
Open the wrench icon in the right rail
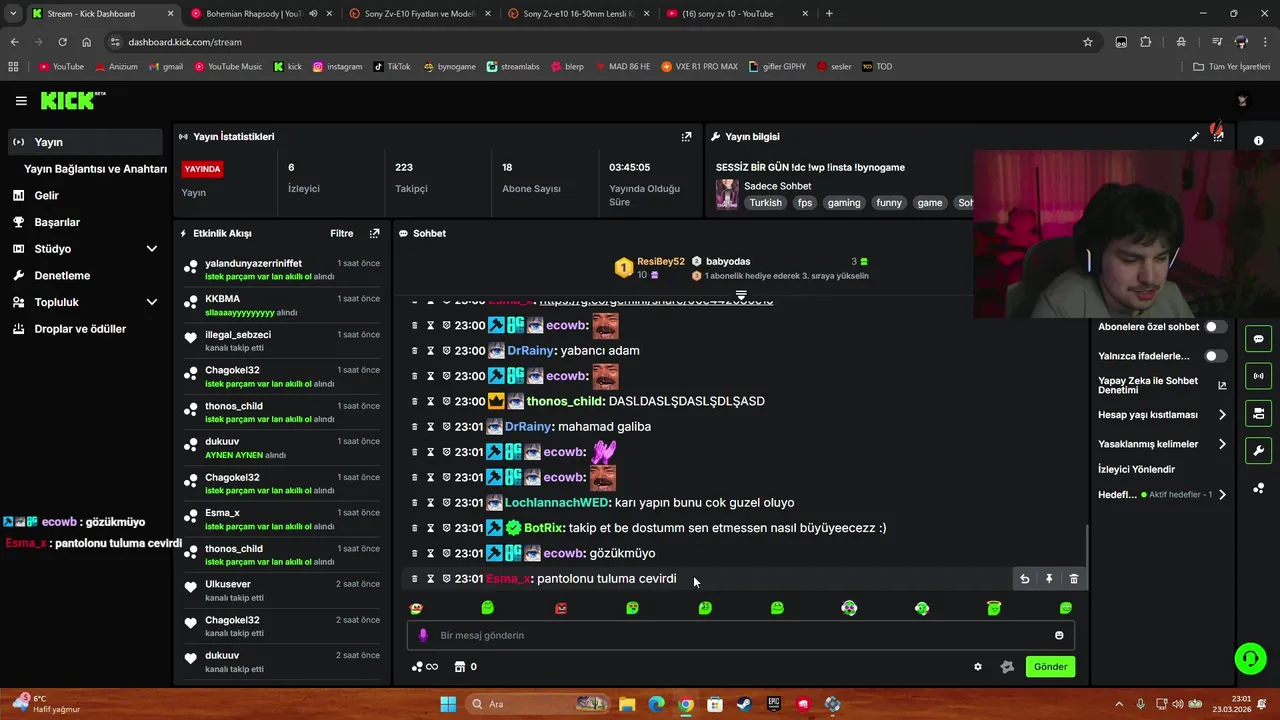coord(1258,450)
